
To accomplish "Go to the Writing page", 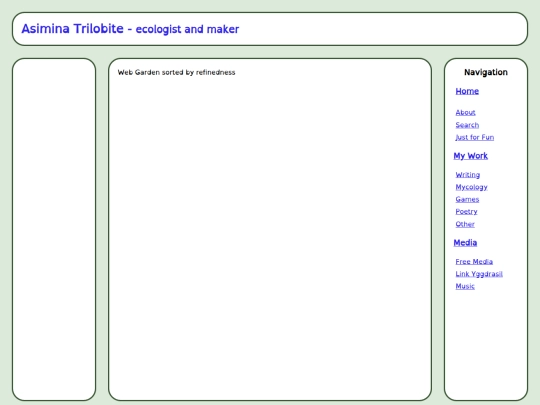I will click(468, 175).
